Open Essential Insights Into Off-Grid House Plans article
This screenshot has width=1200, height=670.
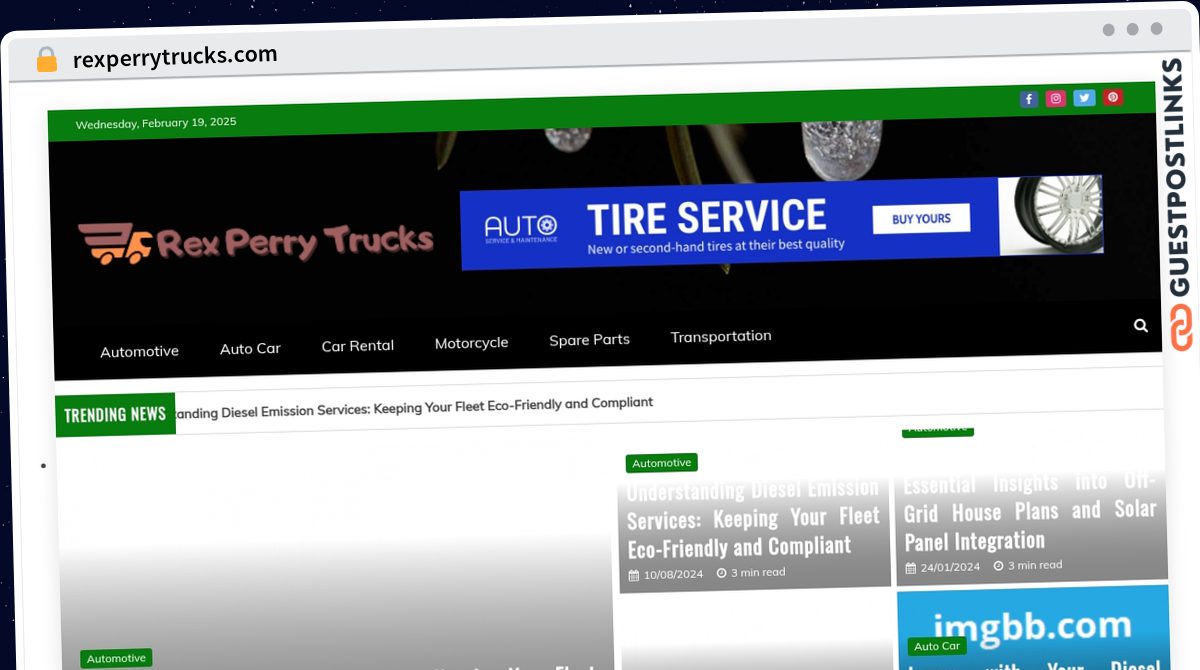1030,512
